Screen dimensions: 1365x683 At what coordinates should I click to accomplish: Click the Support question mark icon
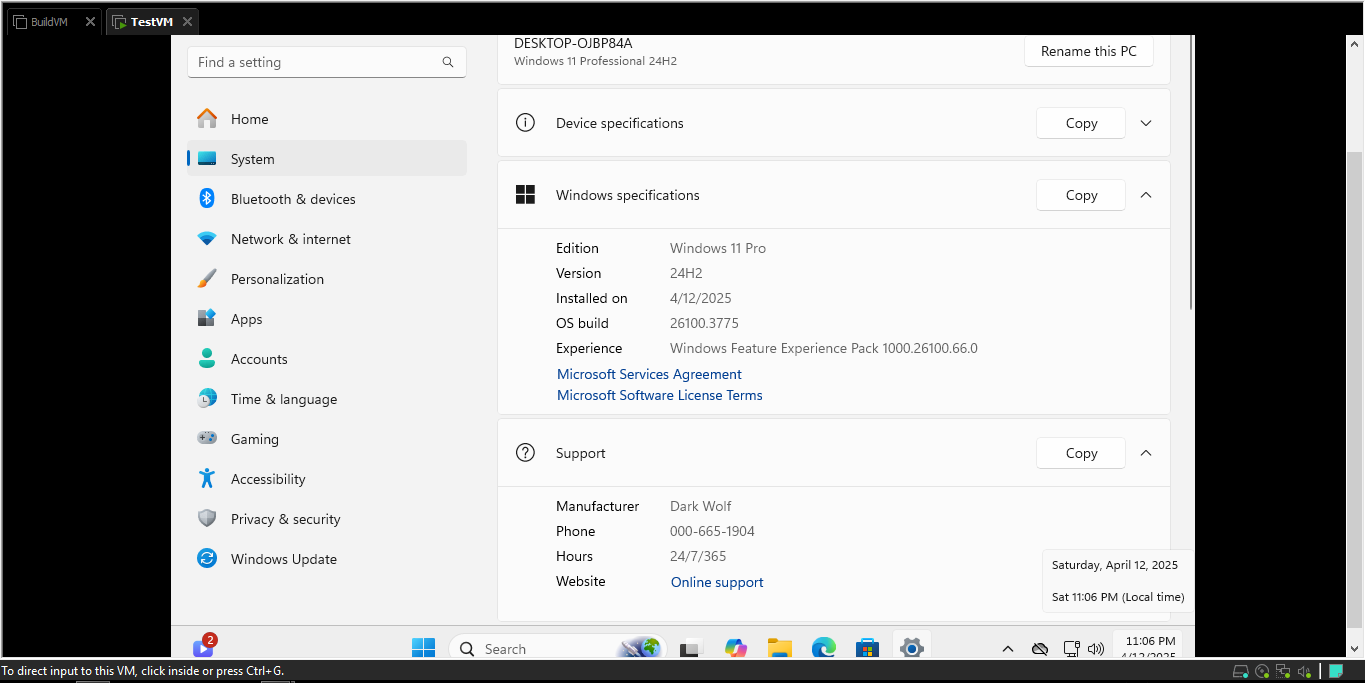pyautogui.click(x=525, y=453)
